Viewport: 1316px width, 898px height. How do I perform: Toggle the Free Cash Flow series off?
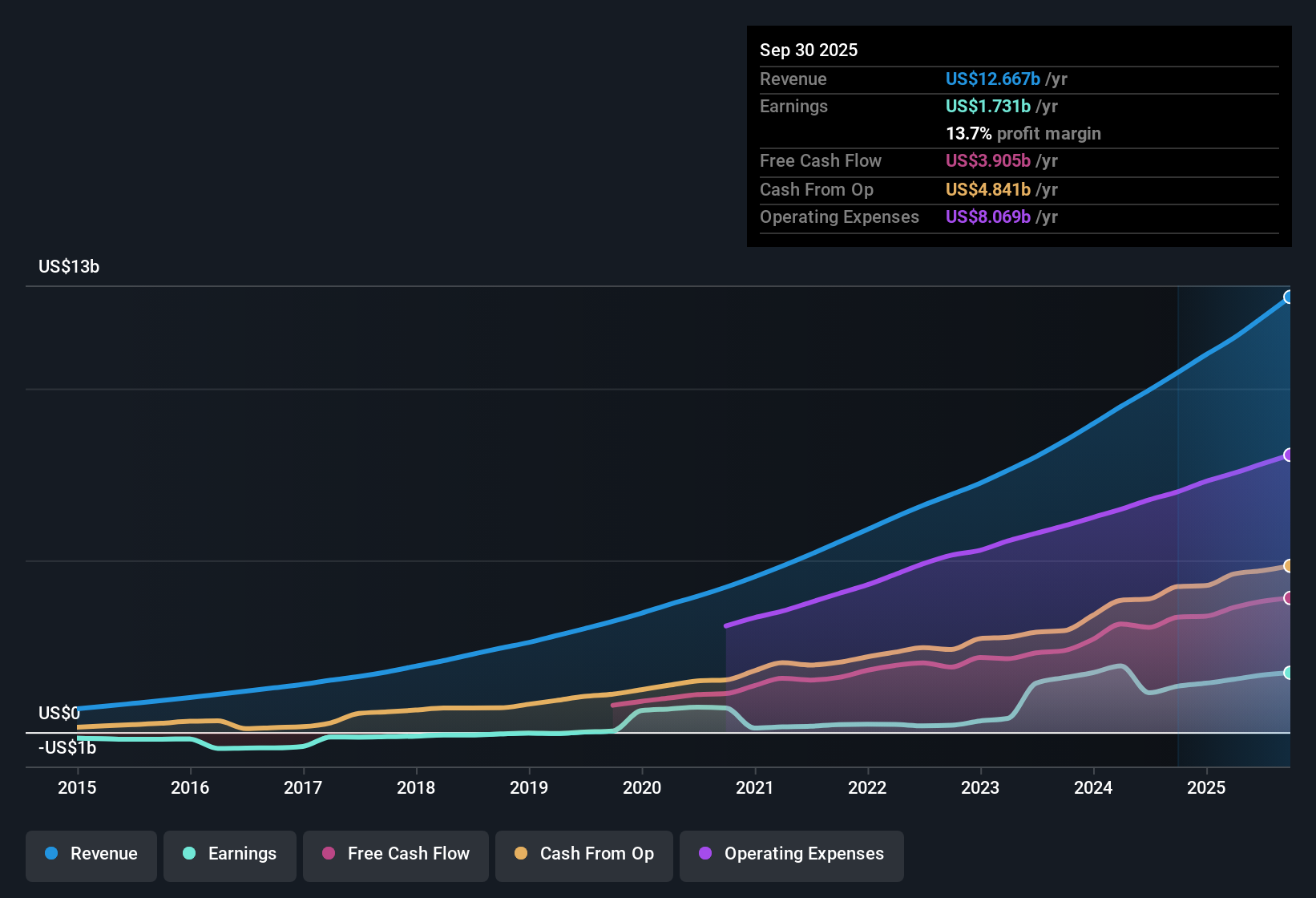395,854
